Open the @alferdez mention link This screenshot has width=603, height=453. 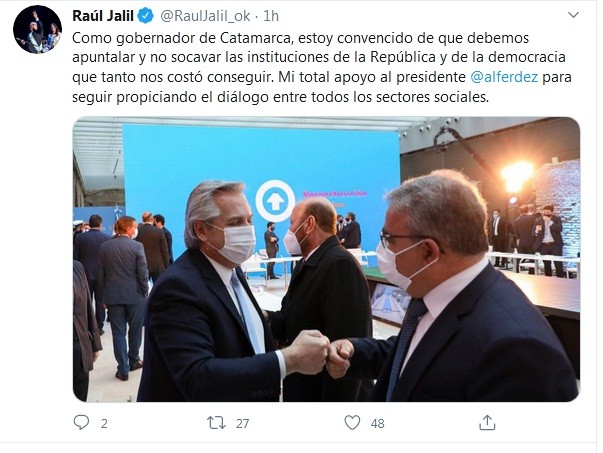coord(504,77)
